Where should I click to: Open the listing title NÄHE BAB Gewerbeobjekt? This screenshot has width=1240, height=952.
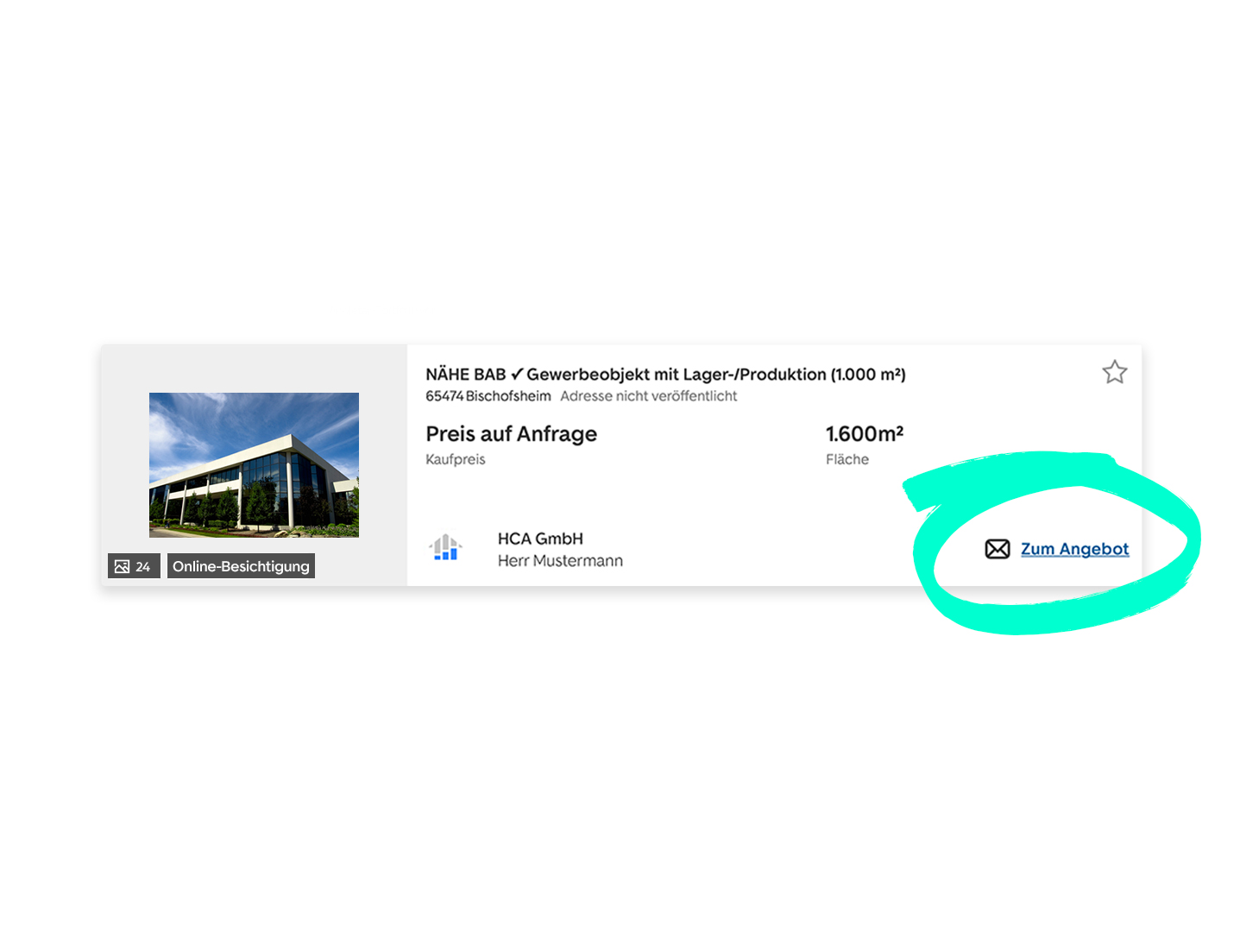click(665, 375)
